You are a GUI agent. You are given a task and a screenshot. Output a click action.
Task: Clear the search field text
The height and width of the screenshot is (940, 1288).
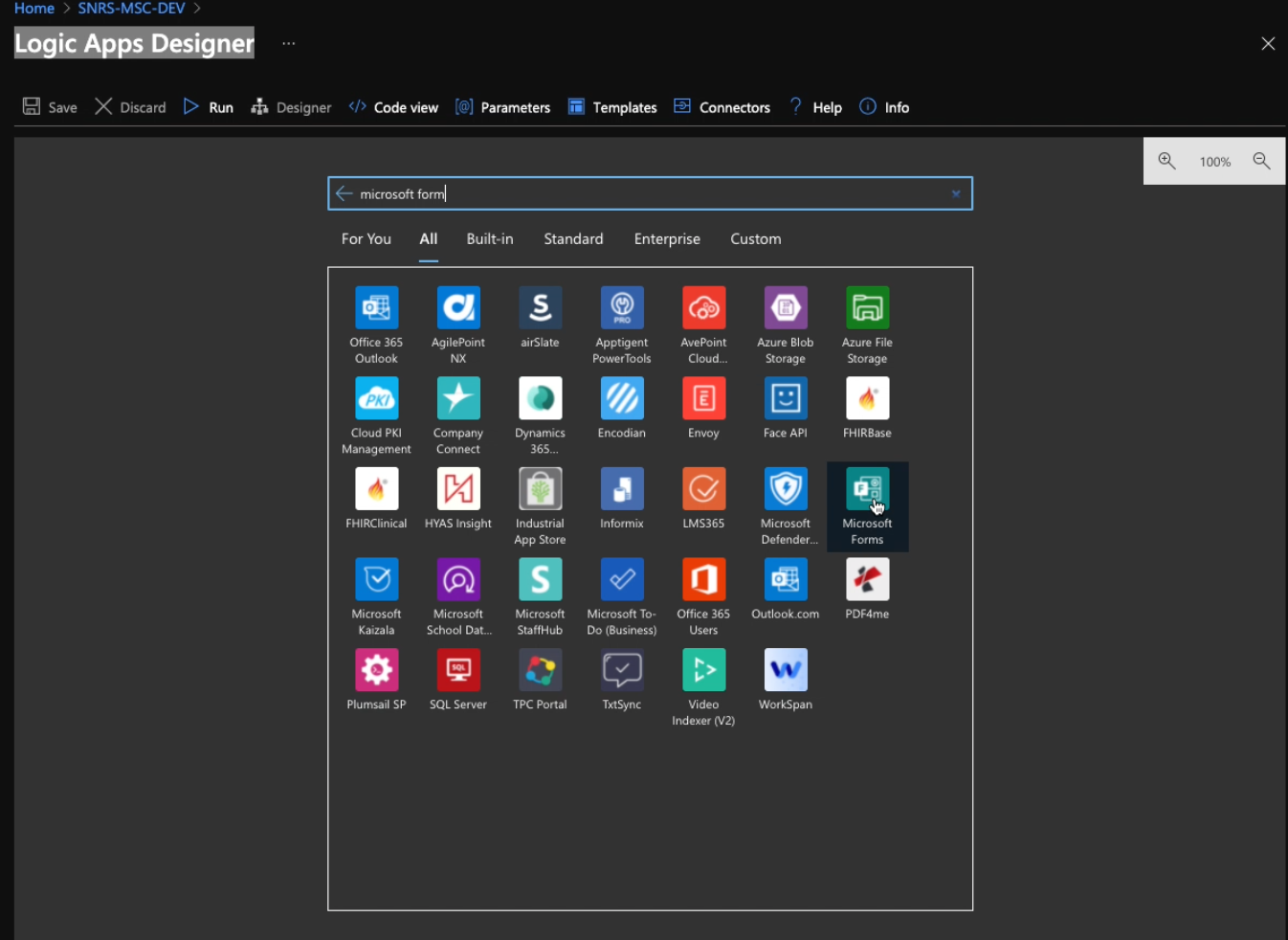955,193
